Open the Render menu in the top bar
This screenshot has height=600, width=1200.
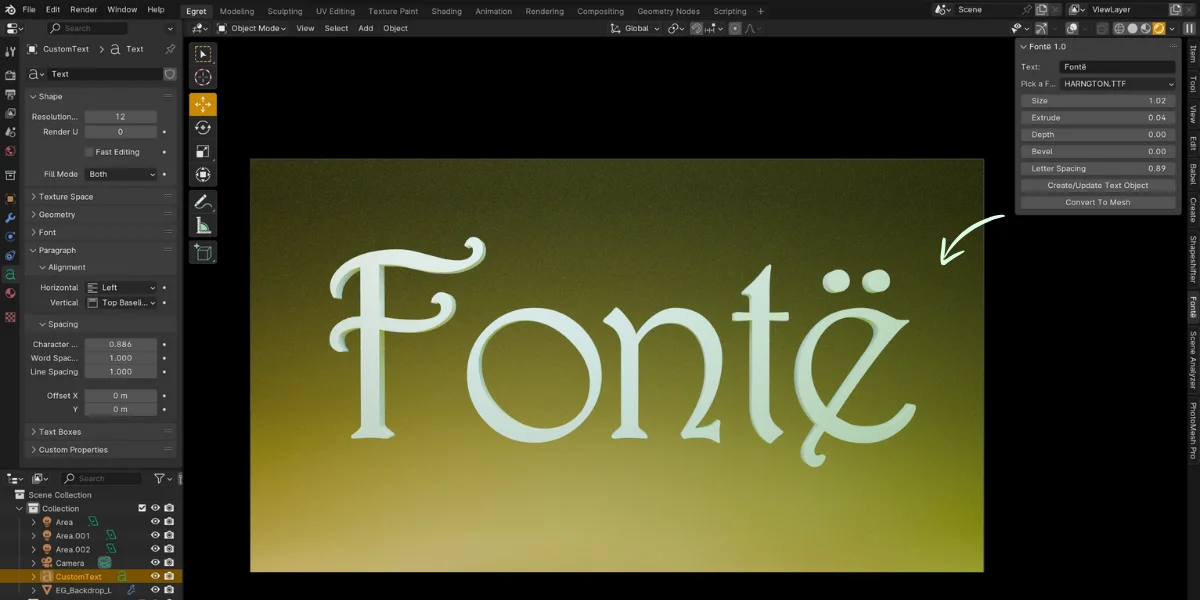pyautogui.click(x=84, y=9)
